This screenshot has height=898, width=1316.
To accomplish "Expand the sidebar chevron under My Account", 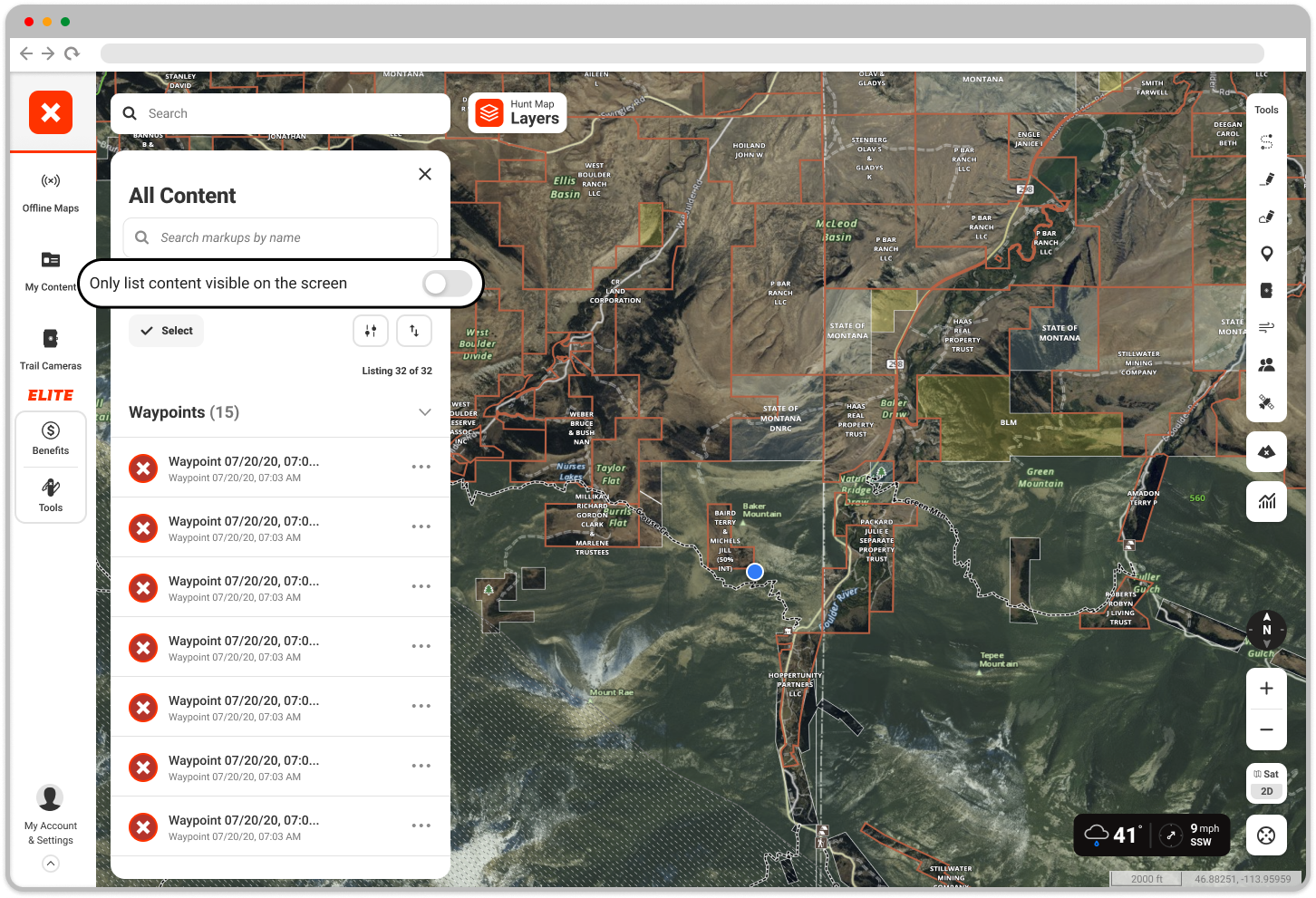I will click(51, 864).
